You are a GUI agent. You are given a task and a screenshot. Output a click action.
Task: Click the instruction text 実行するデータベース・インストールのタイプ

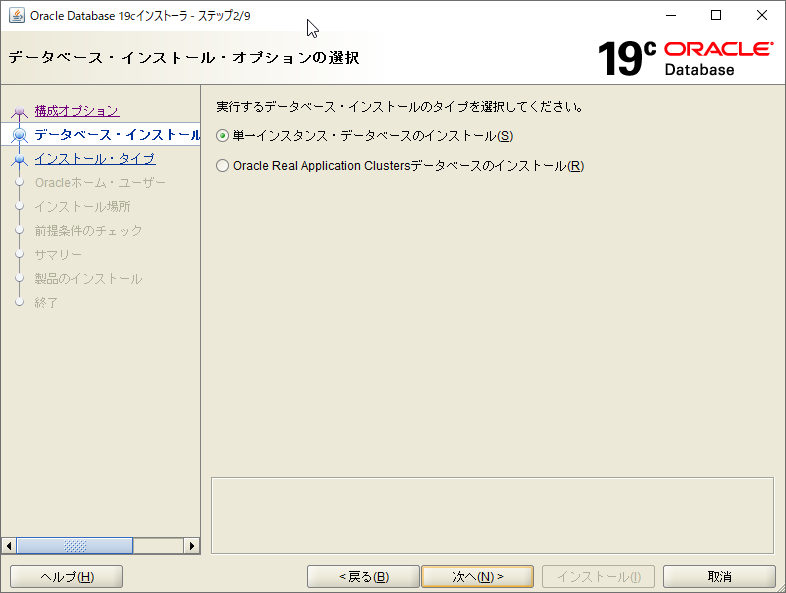pos(399,107)
